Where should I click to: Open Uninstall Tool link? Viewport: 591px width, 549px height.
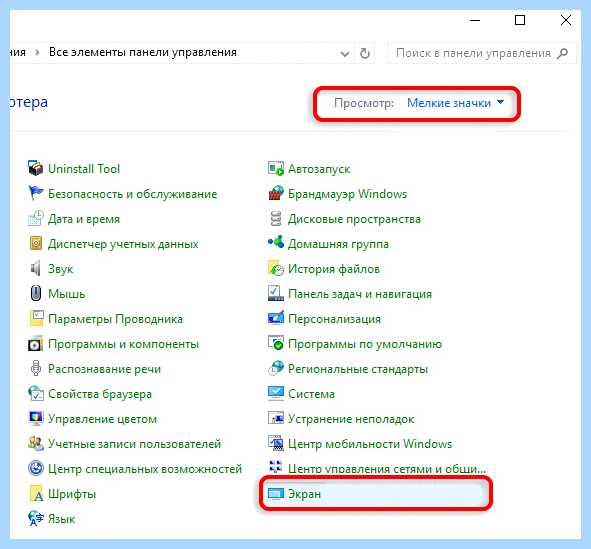click(x=84, y=169)
